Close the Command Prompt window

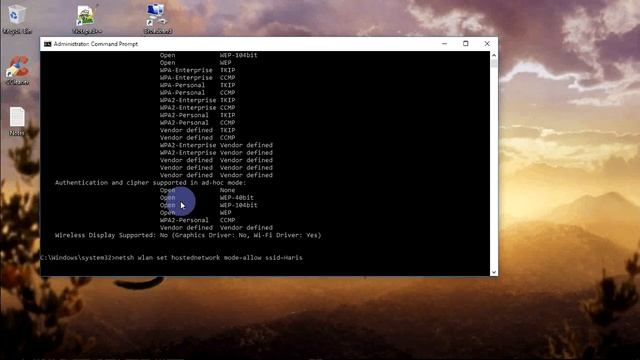coord(487,44)
